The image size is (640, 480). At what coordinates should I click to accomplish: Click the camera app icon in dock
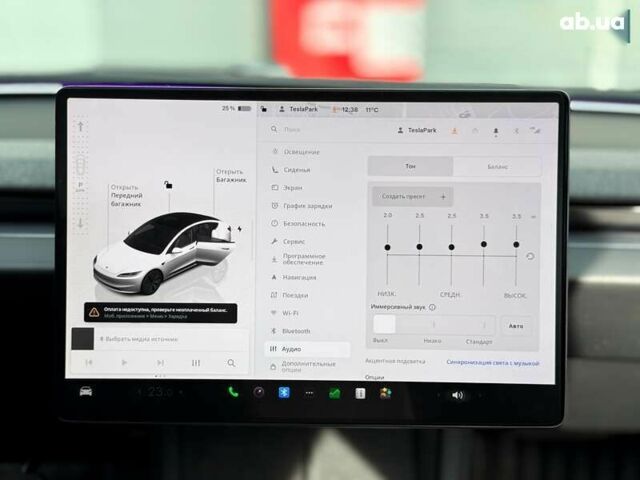(x=258, y=393)
